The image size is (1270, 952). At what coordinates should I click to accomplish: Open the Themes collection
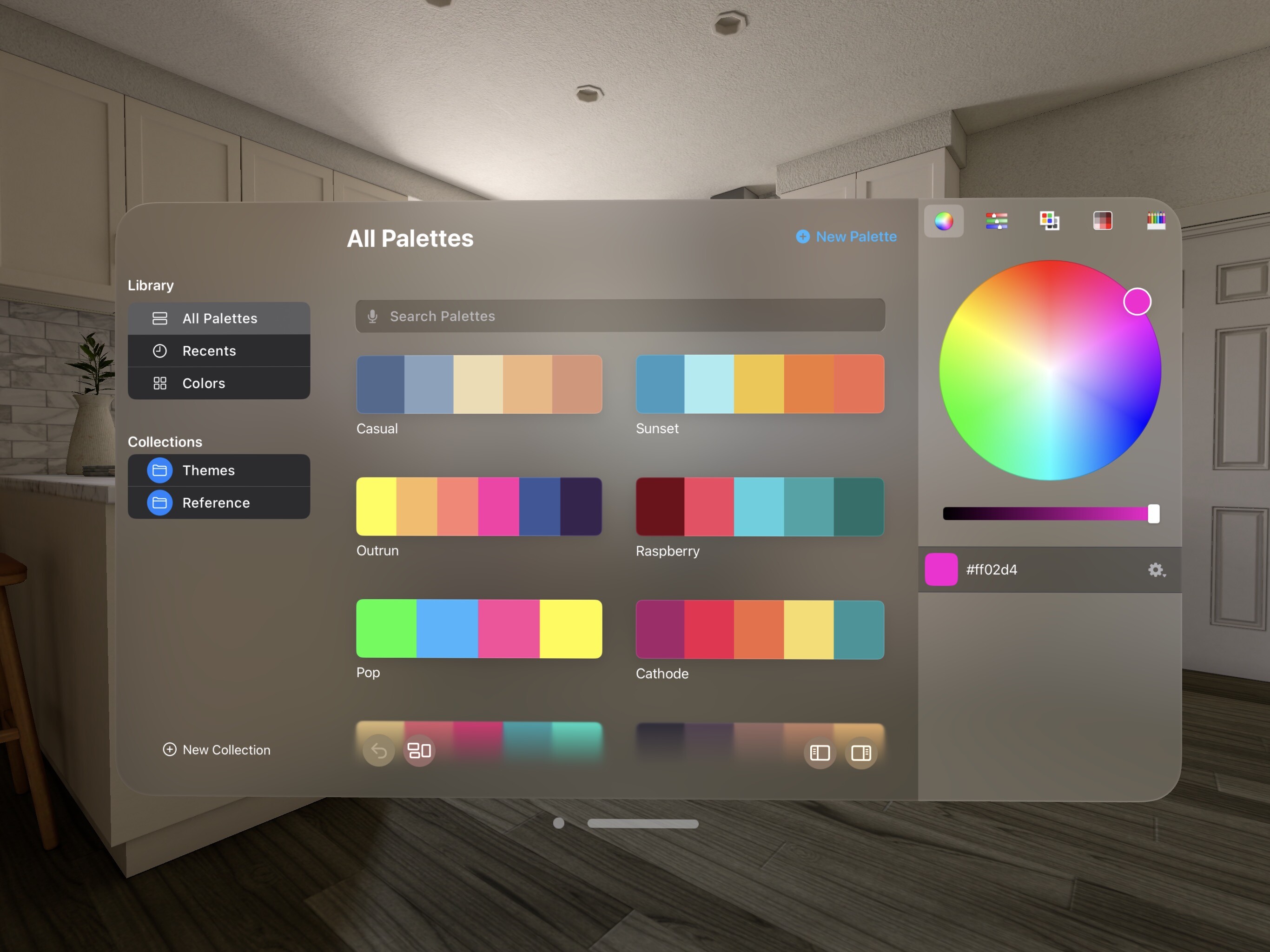click(x=219, y=470)
